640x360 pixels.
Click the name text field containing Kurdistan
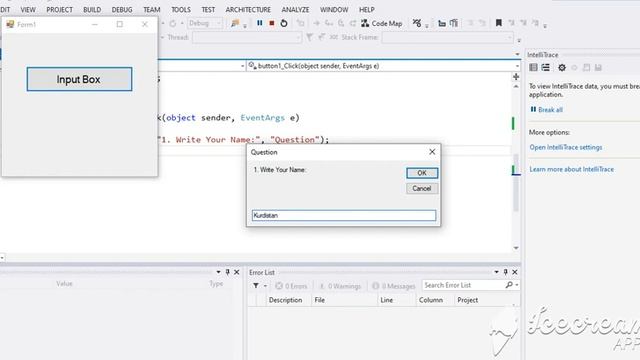tap(344, 216)
